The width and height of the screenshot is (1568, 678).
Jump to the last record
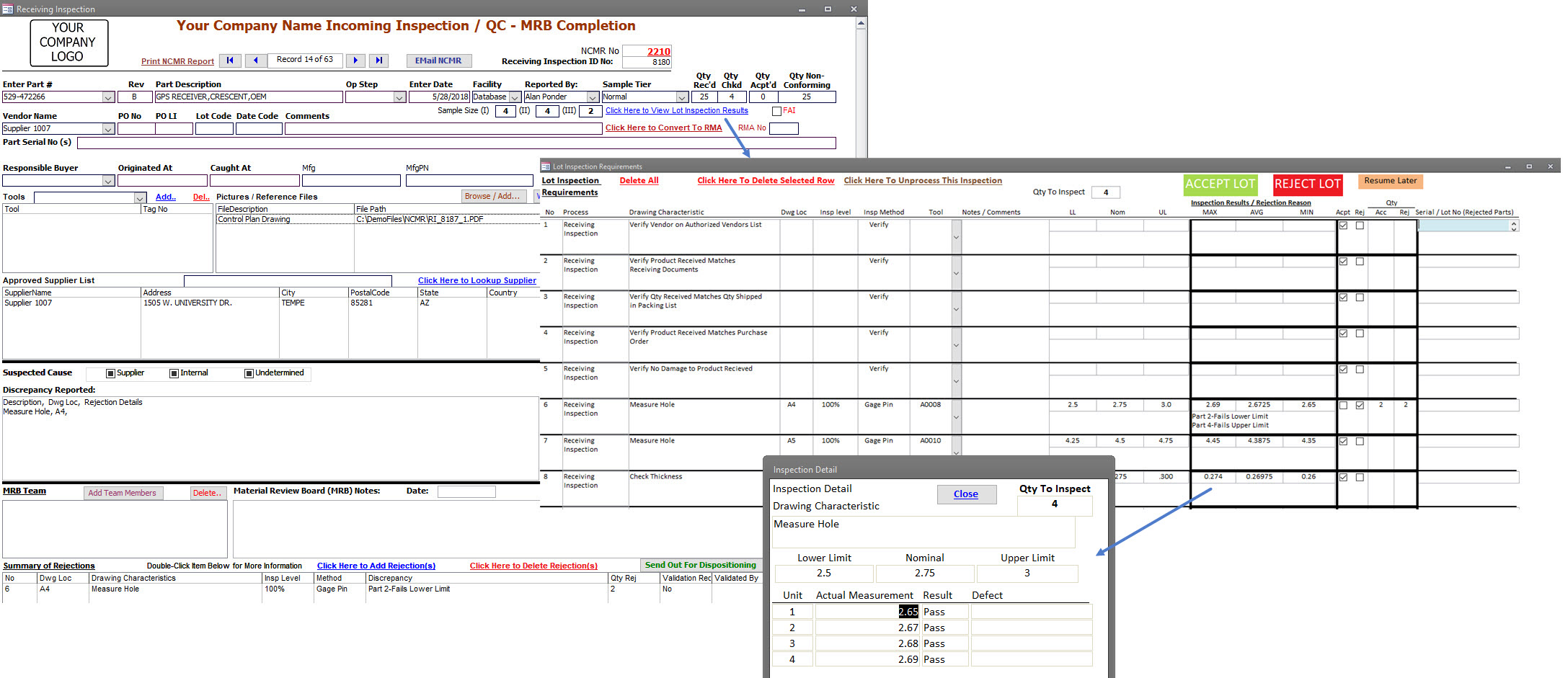(x=379, y=61)
